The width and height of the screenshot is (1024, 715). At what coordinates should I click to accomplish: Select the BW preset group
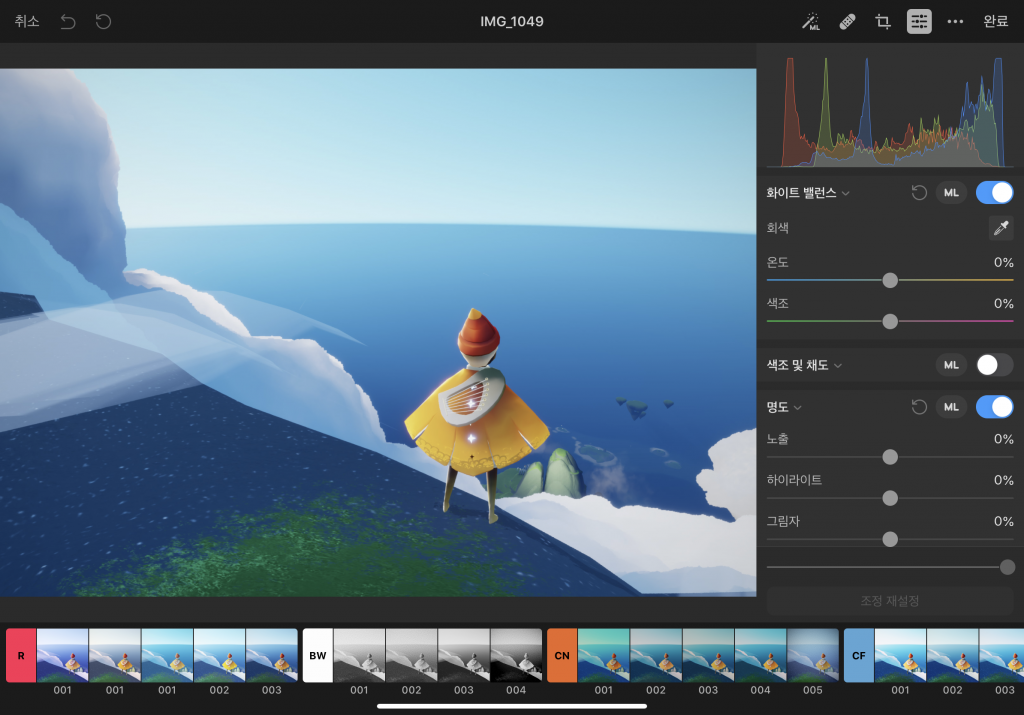[x=318, y=656]
